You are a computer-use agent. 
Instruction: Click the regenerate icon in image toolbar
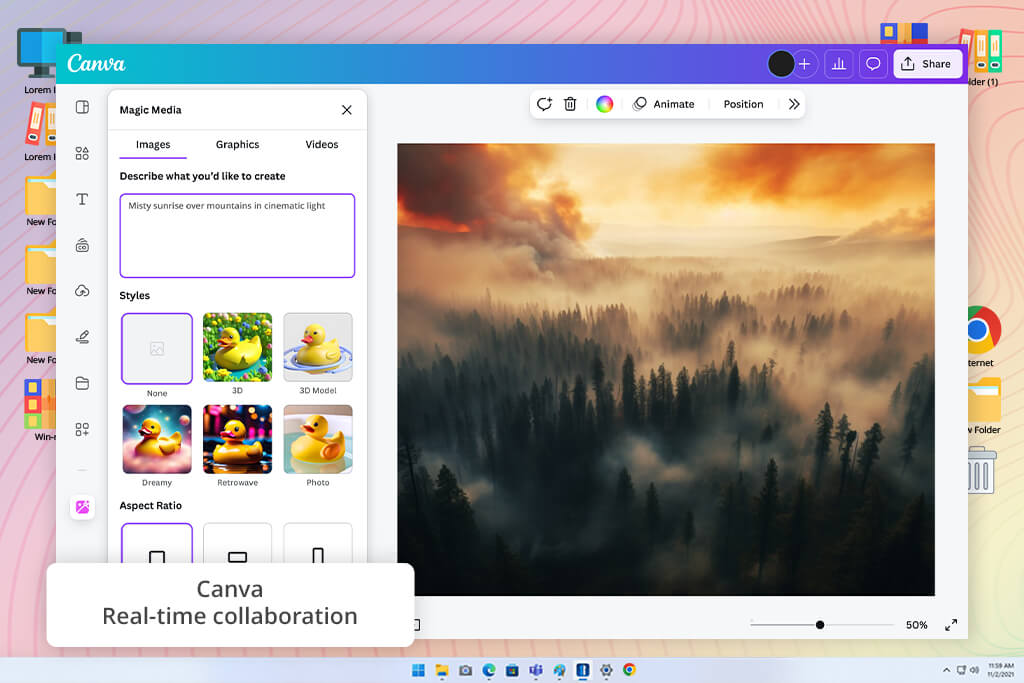tap(544, 104)
